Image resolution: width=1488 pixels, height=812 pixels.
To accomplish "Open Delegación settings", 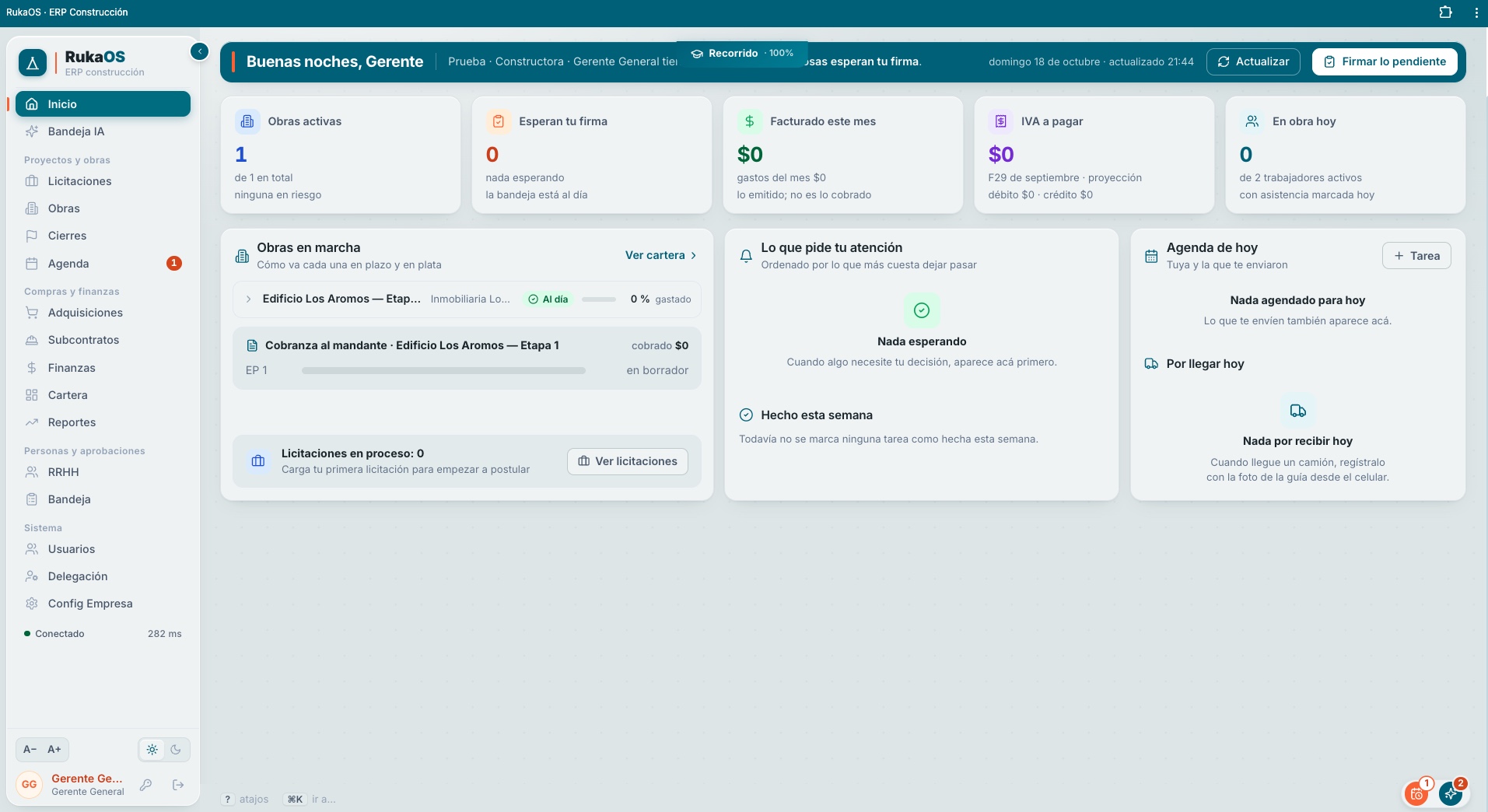I will [x=103, y=576].
